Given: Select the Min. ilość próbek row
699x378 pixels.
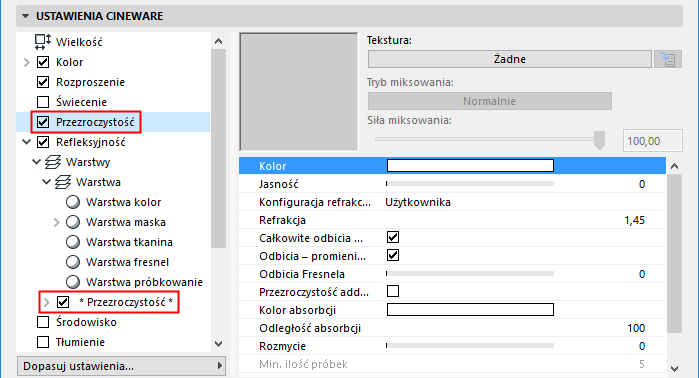Looking at the screenshot, I should pos(452,364).
